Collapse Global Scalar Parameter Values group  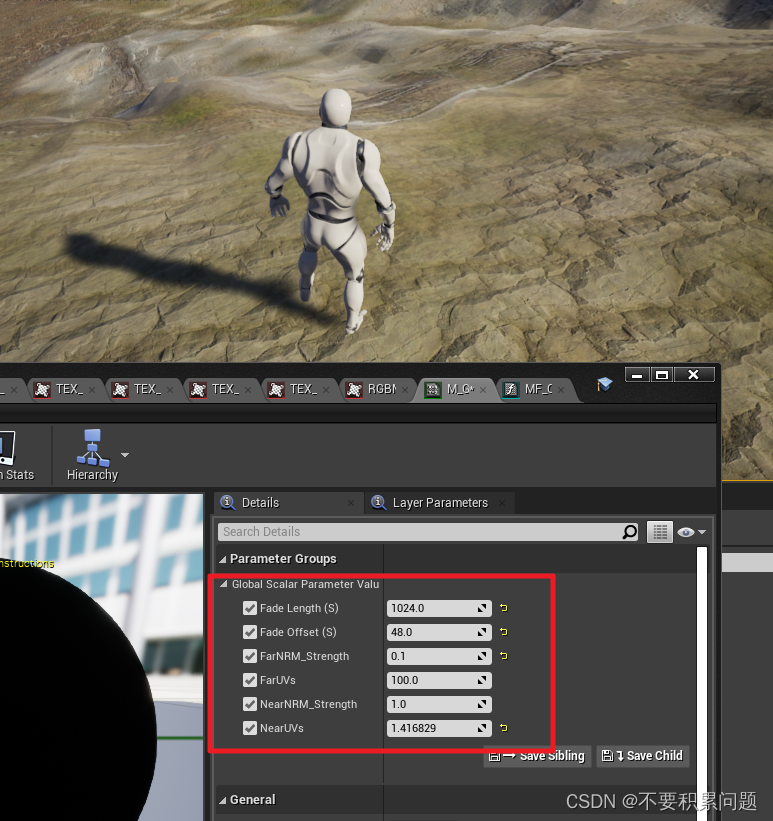(224, 584)
